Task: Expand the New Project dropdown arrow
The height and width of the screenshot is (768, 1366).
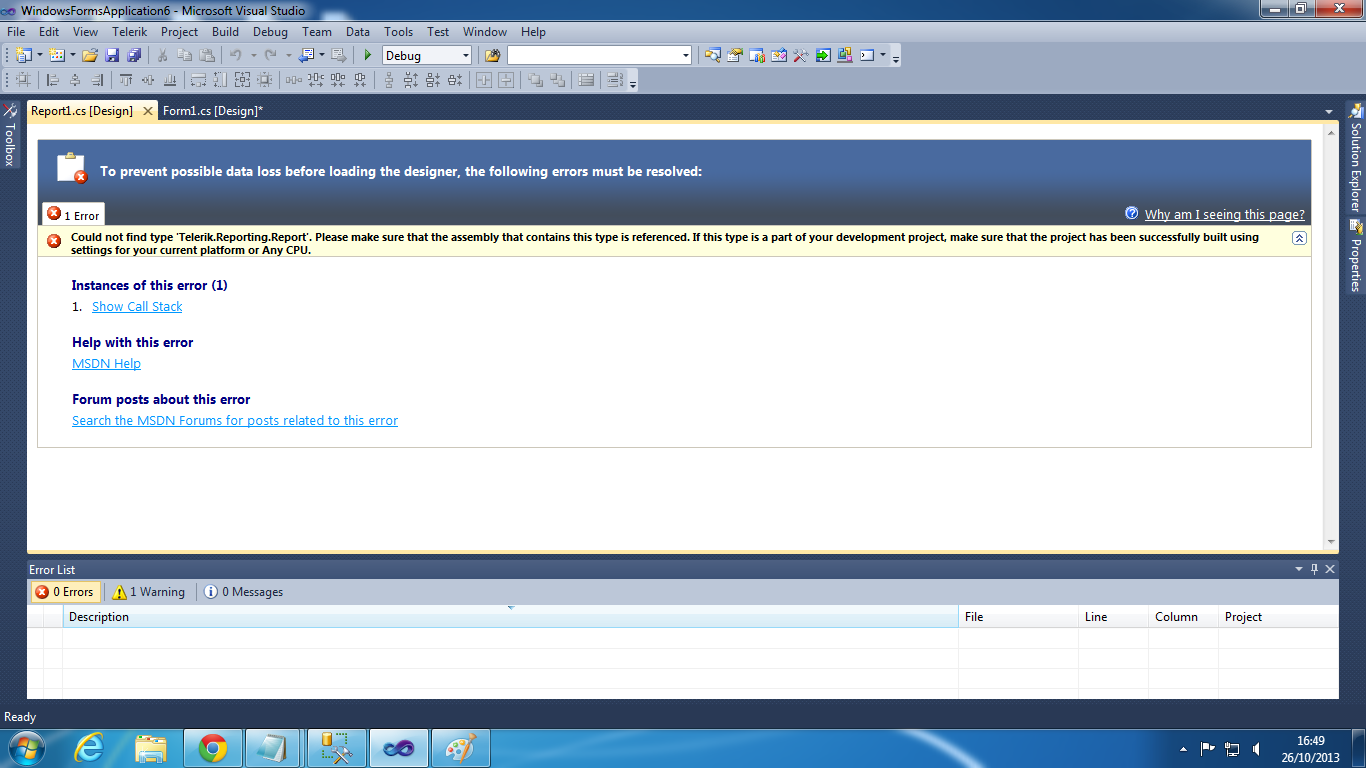Action: (x=39, y=56)
